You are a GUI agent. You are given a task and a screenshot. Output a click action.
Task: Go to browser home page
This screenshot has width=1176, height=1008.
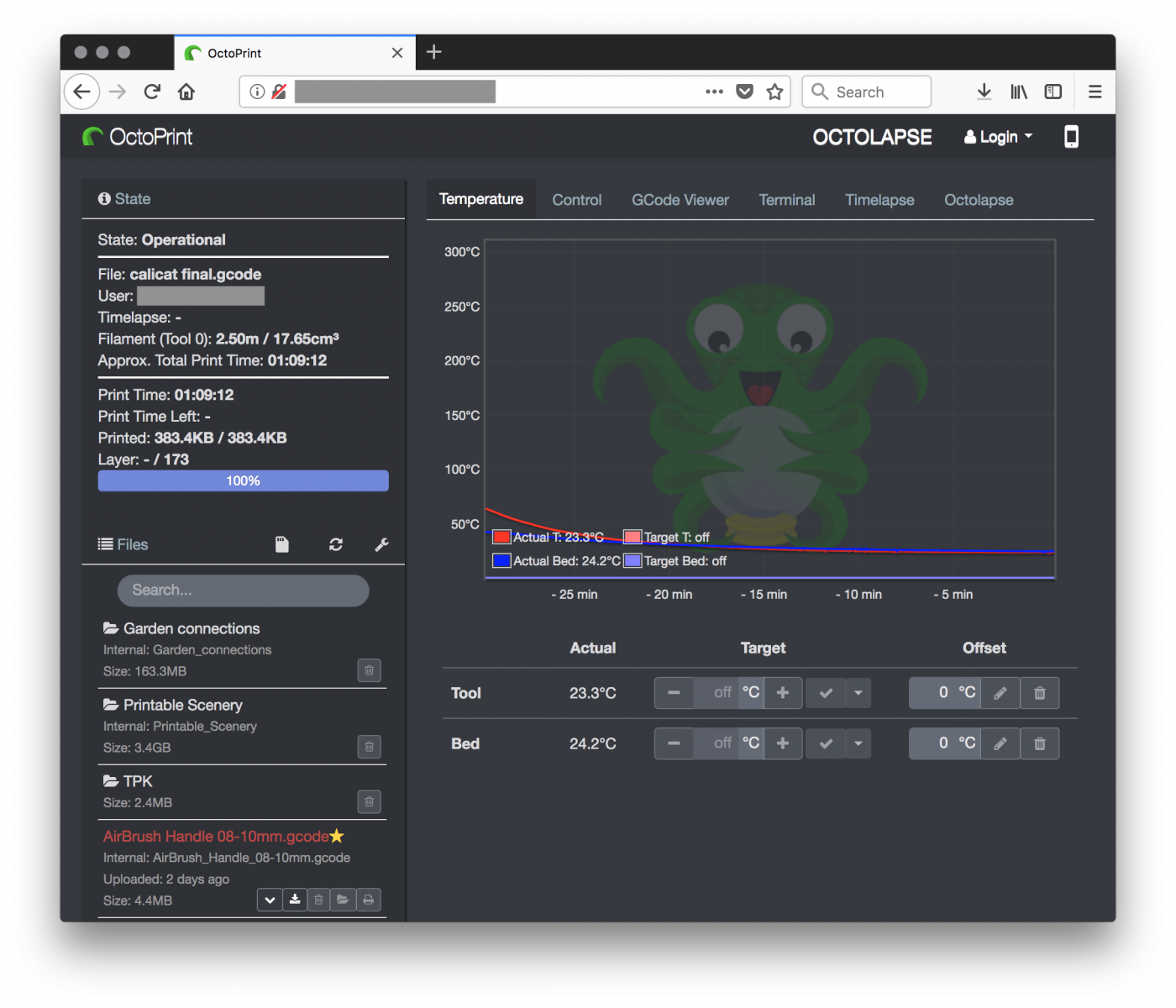tap(186, 92)
